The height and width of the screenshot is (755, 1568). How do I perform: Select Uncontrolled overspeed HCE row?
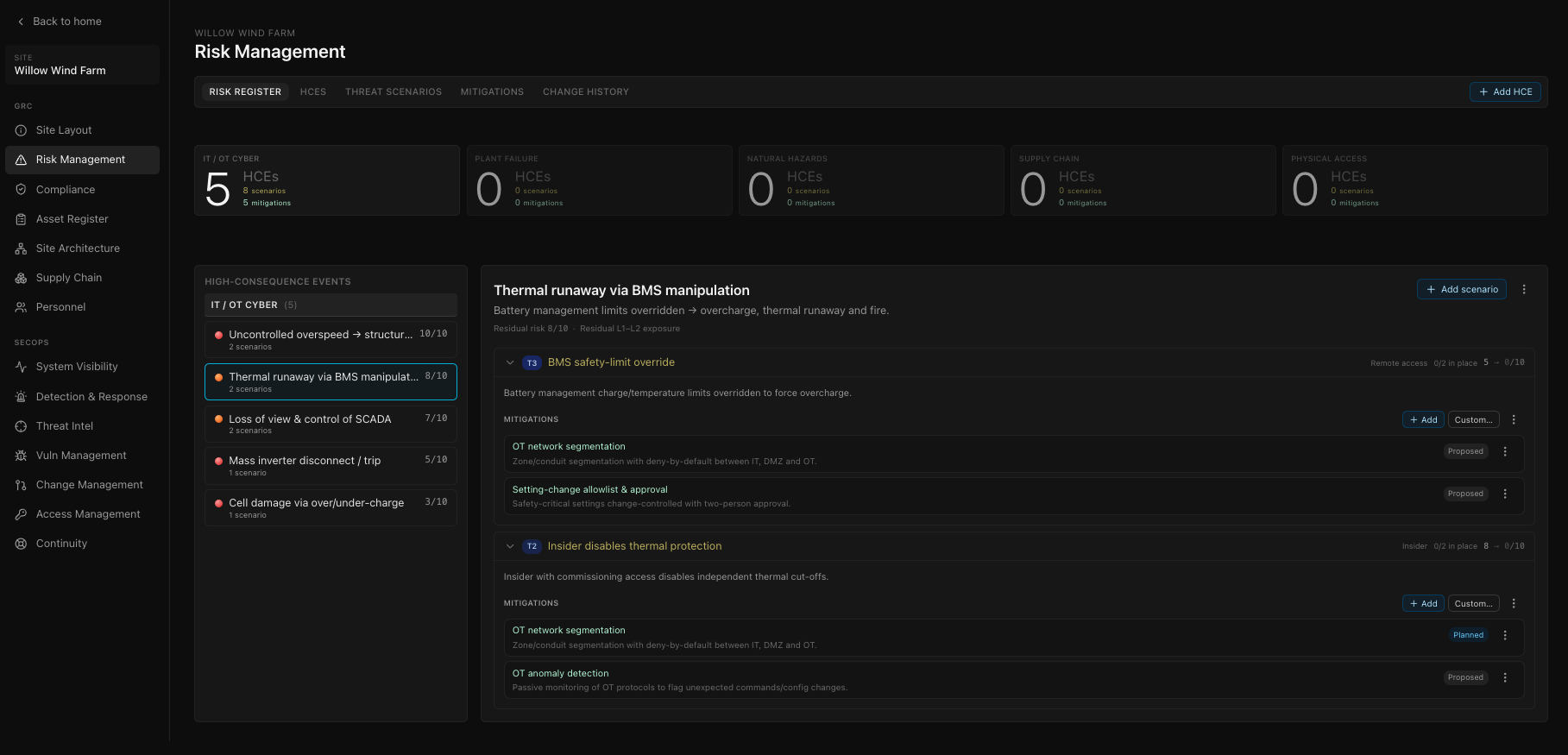[331, 340]
